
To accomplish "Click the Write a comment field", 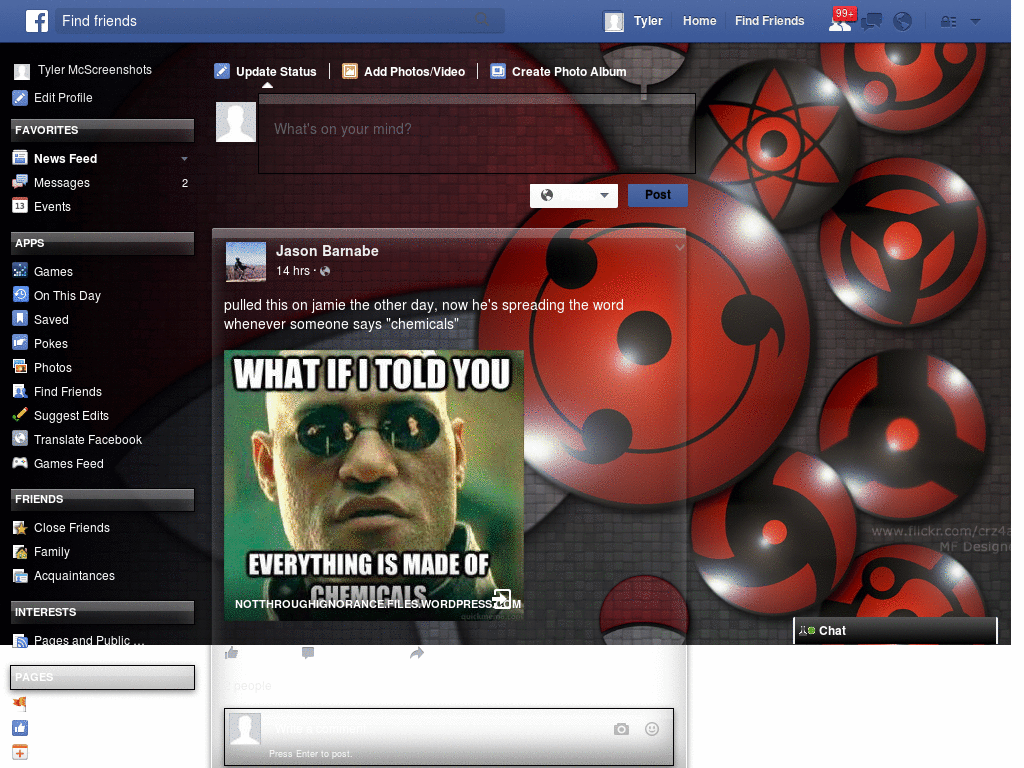I will tap(449, 737).
